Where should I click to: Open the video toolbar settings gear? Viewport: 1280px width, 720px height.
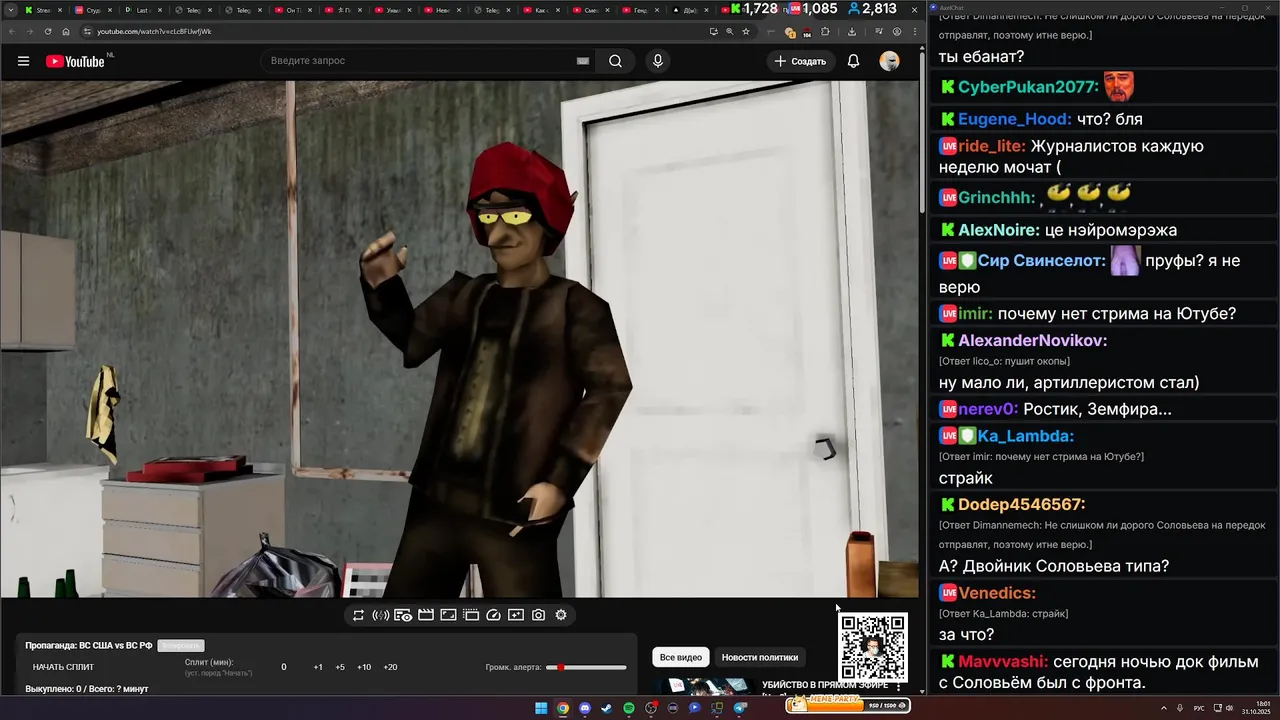click(x=561, y=615)
